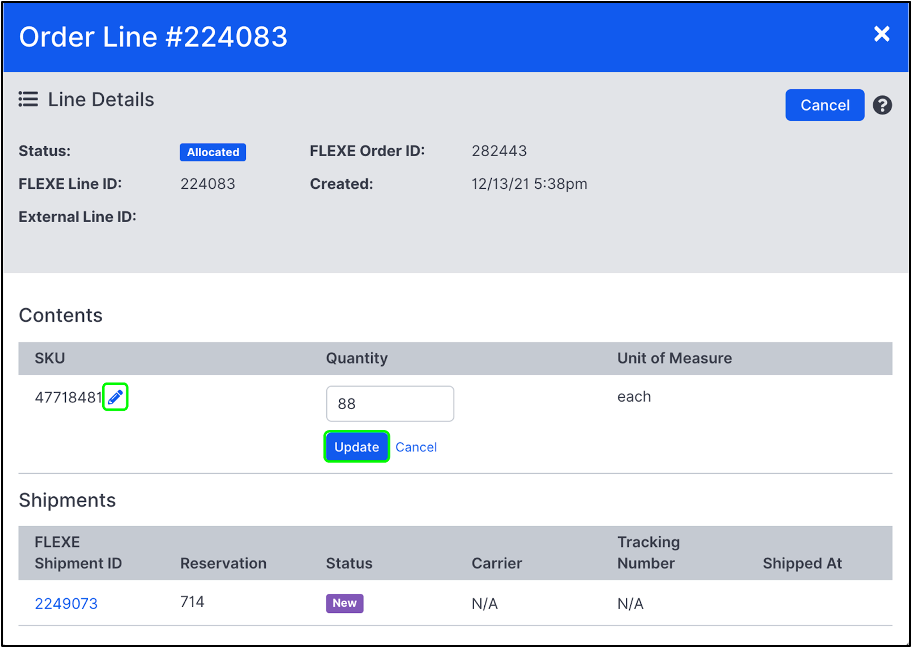Click the Shipments section heading
Viewport: 912px width, 648px height.
point(67,500)
